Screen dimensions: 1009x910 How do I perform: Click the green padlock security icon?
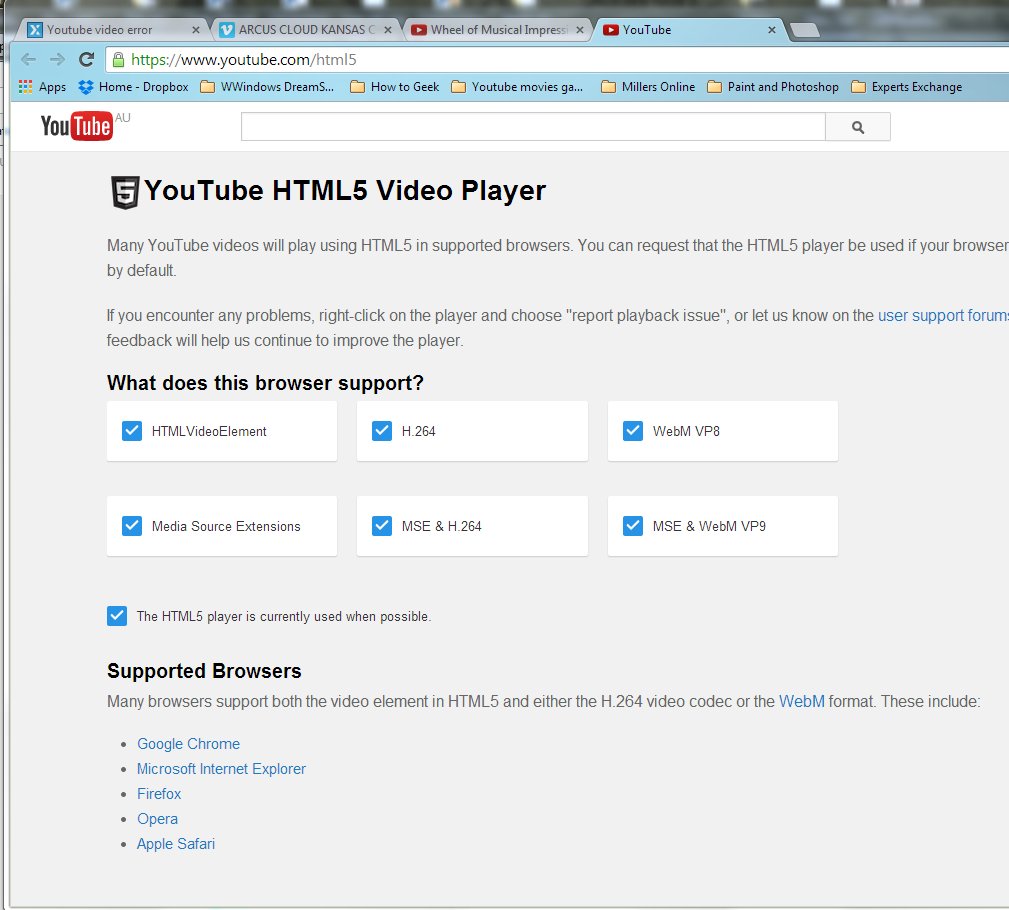click(x=118, y=60)
